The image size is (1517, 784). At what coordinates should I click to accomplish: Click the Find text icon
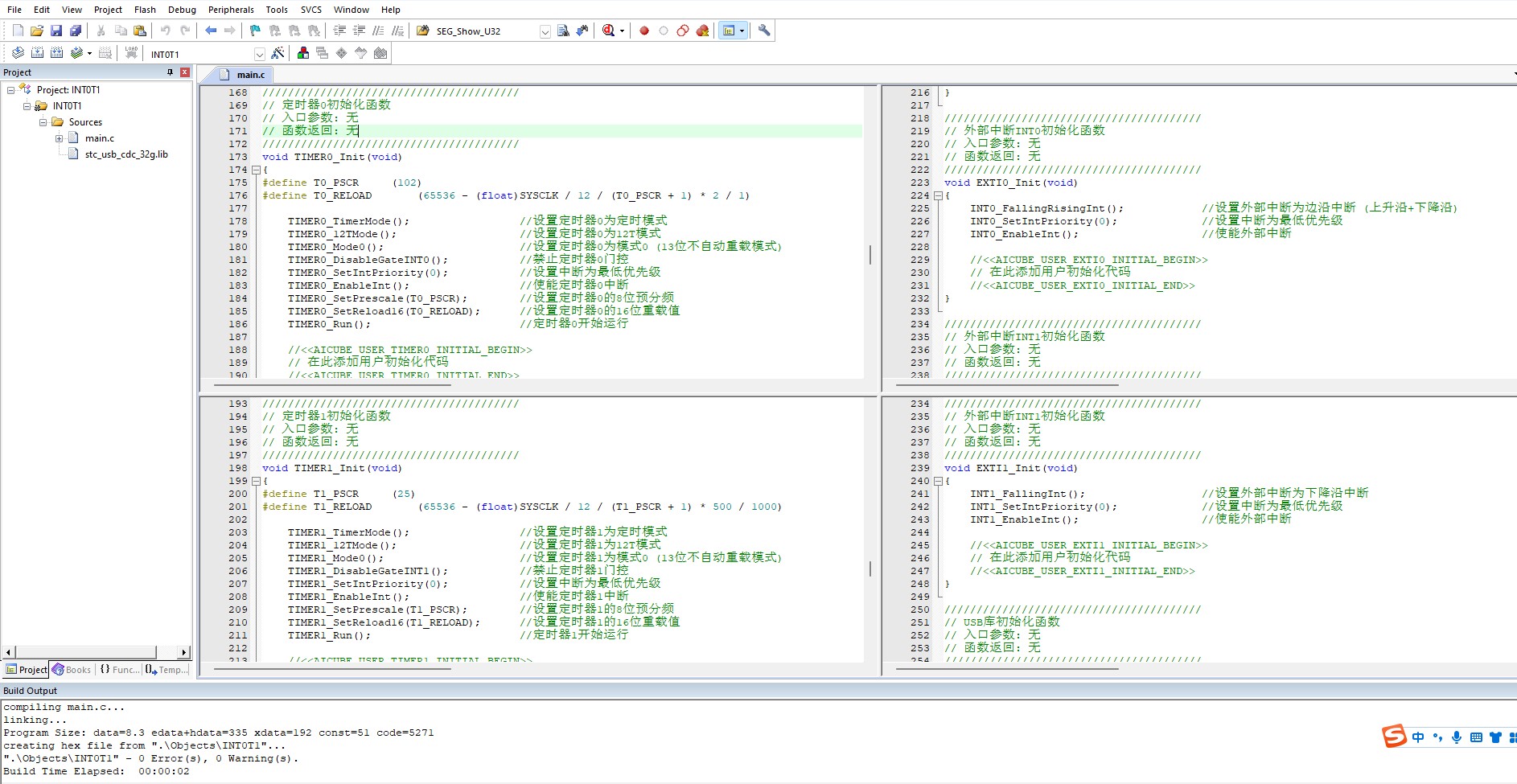563,31
